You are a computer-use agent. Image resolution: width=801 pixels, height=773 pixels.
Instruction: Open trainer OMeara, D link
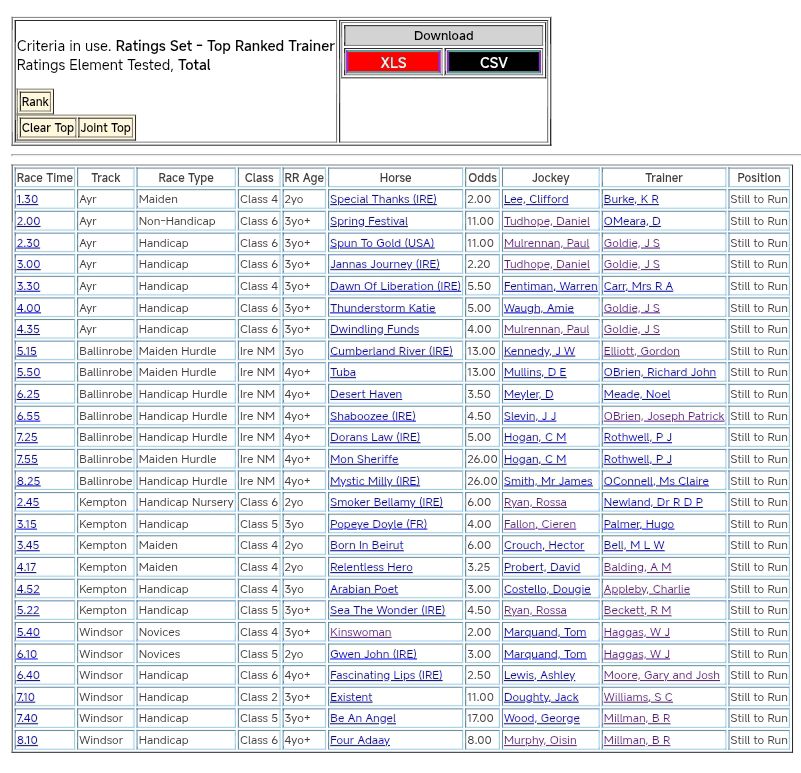coord(632,221)
